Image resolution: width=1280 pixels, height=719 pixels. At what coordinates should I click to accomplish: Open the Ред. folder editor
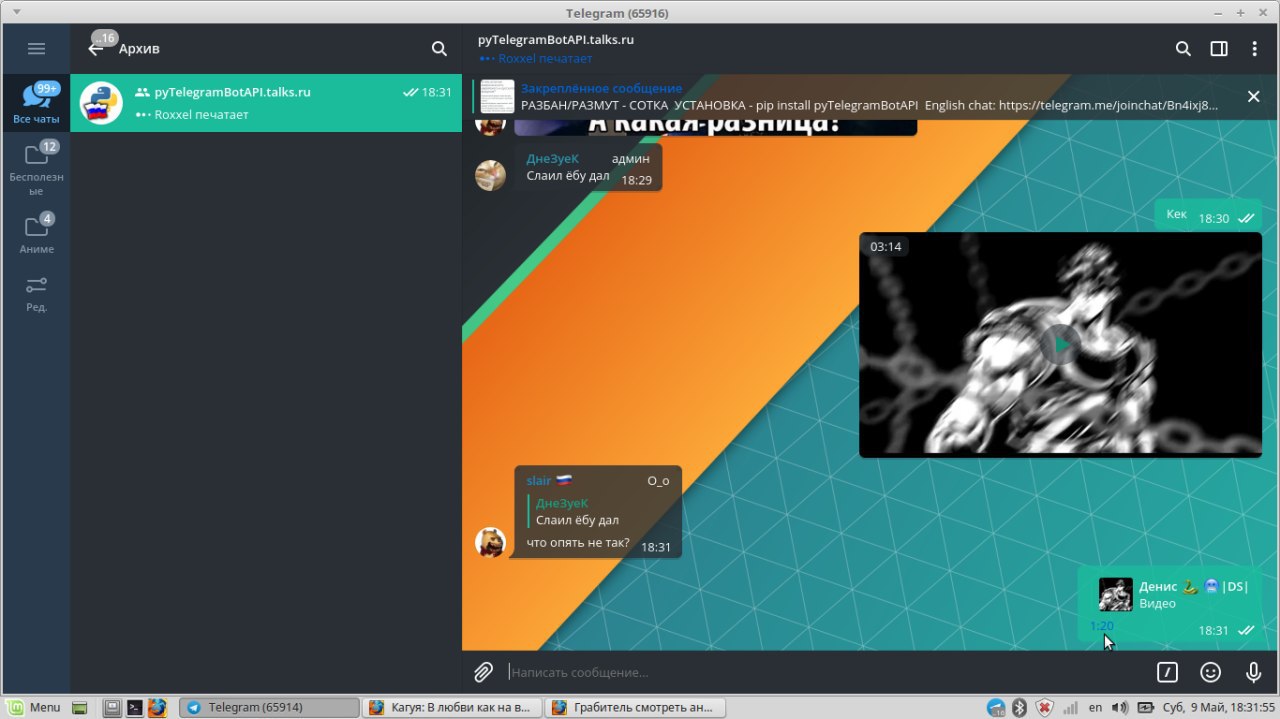pos(36,293)
